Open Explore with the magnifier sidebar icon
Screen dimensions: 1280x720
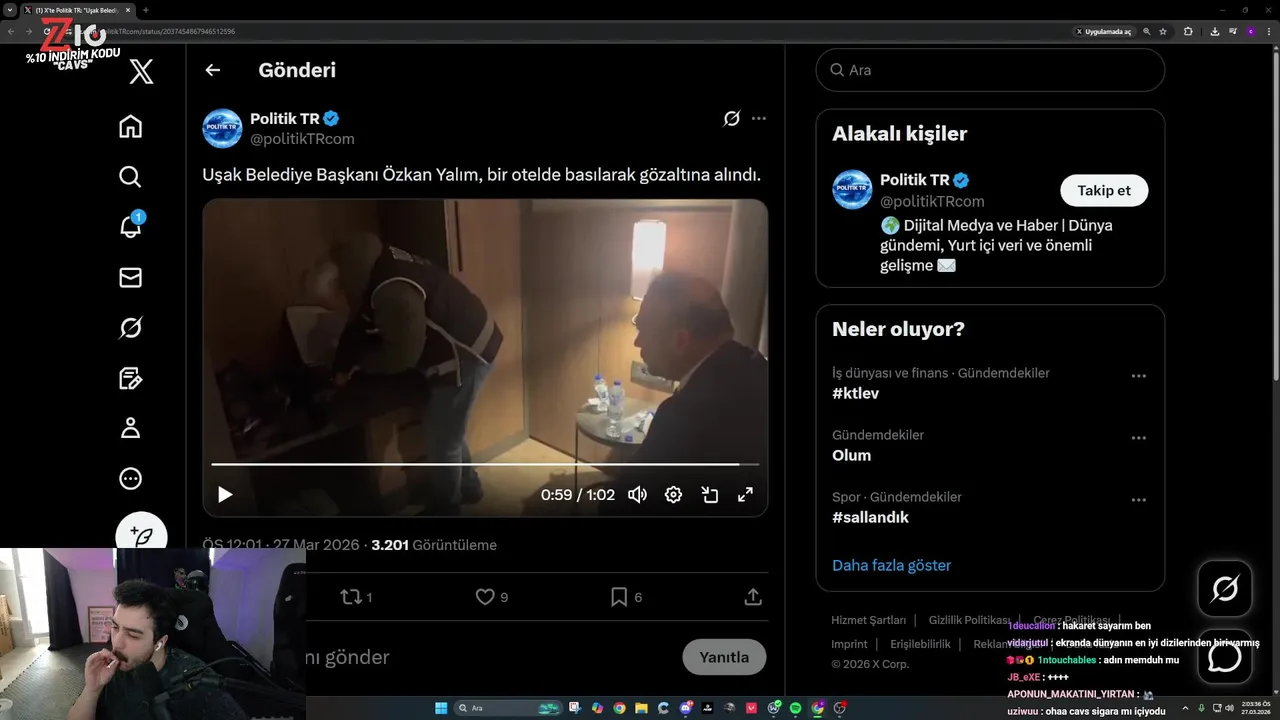point(130,177)
